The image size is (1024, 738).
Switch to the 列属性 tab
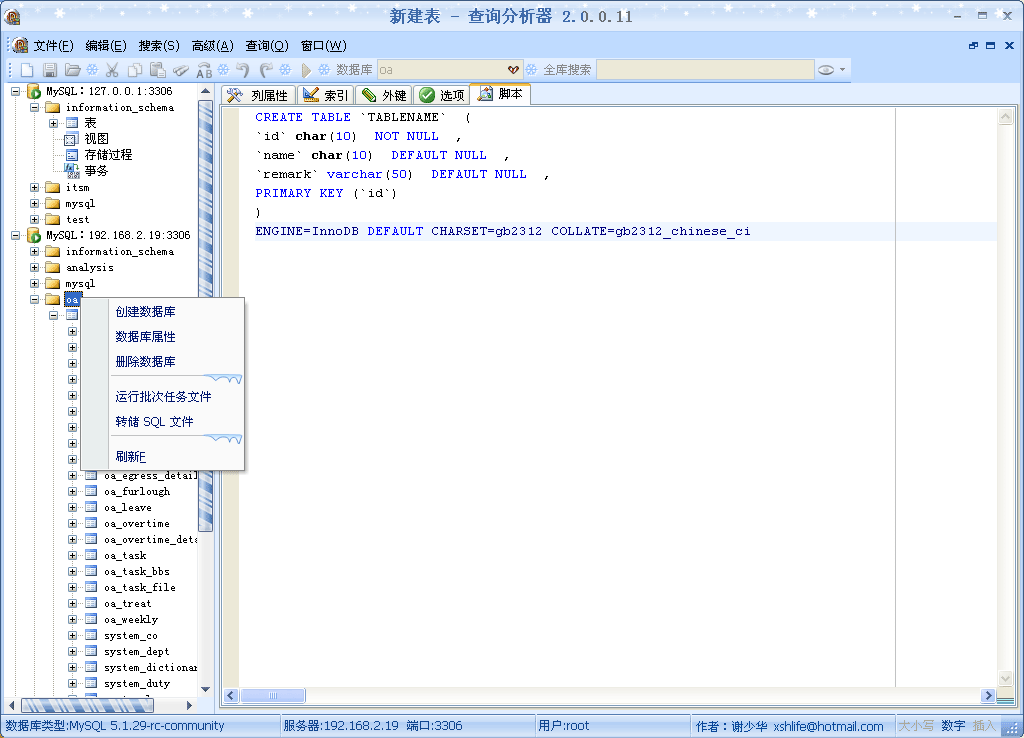tap(258, 95)
